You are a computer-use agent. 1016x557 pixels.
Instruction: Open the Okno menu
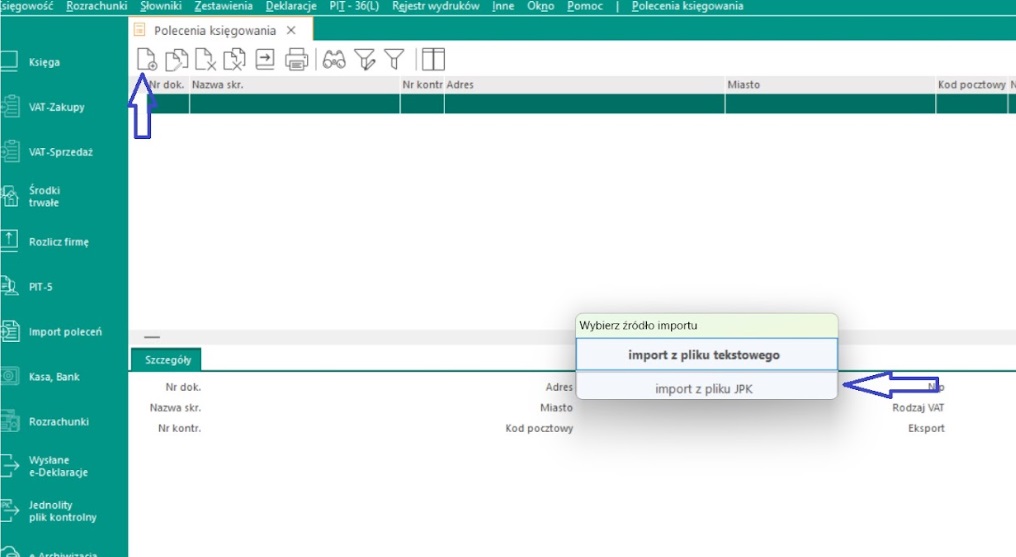(540, 6)
